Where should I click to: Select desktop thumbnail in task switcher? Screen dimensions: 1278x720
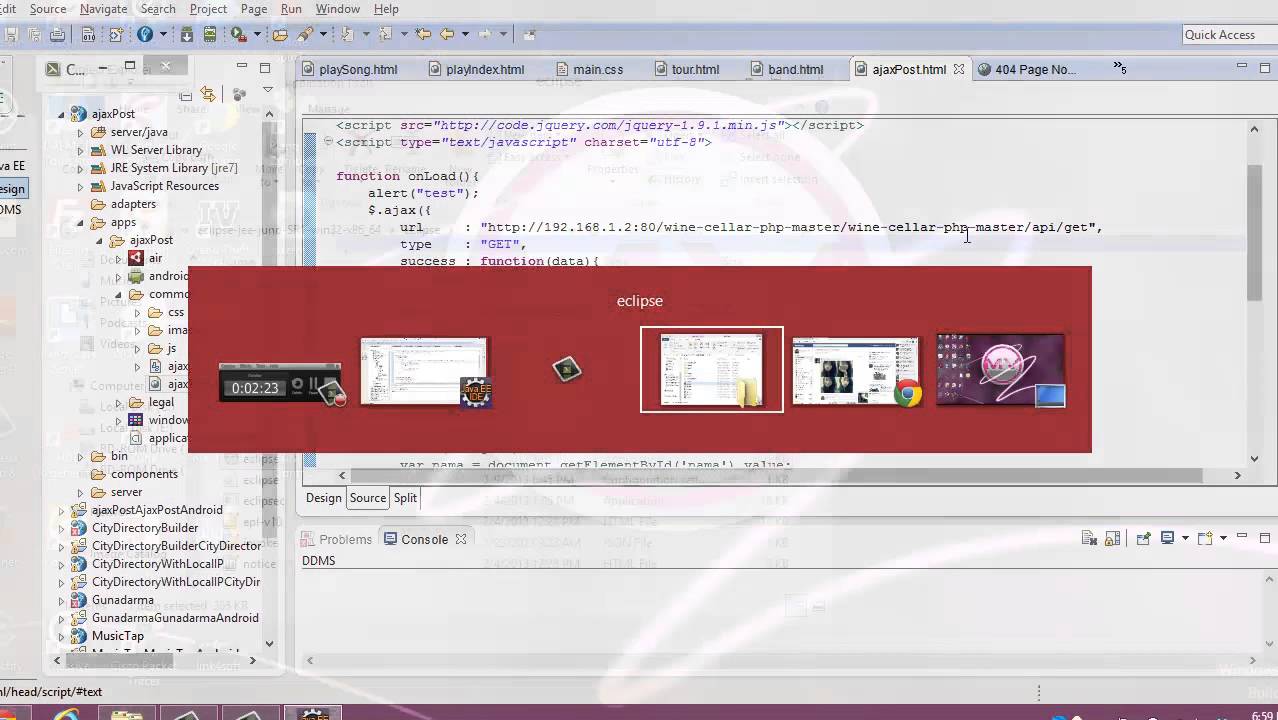(x=1001, y=370)
